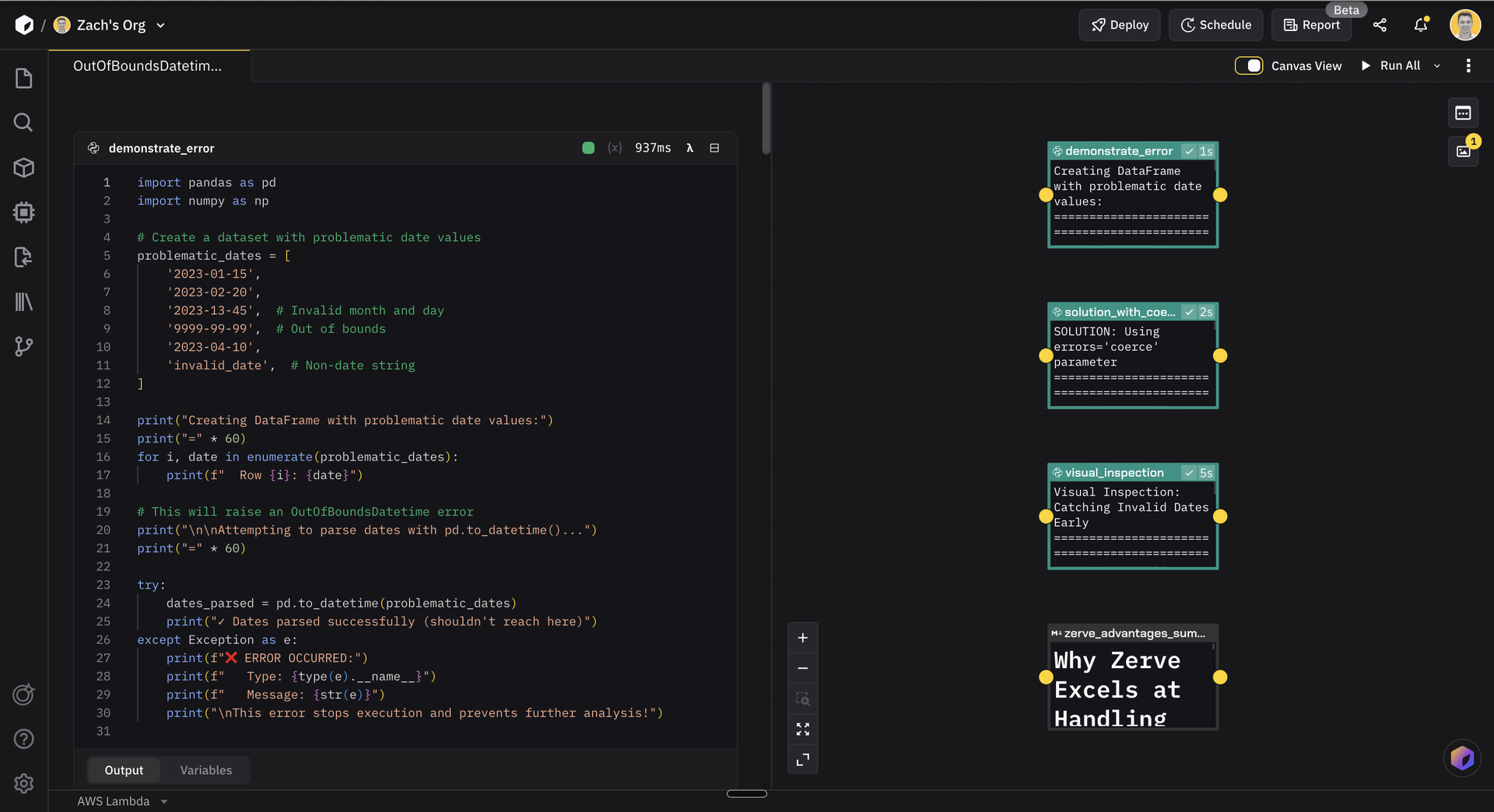
Task: Open the file import icon in sidebar
Action: tap(24, 257)
